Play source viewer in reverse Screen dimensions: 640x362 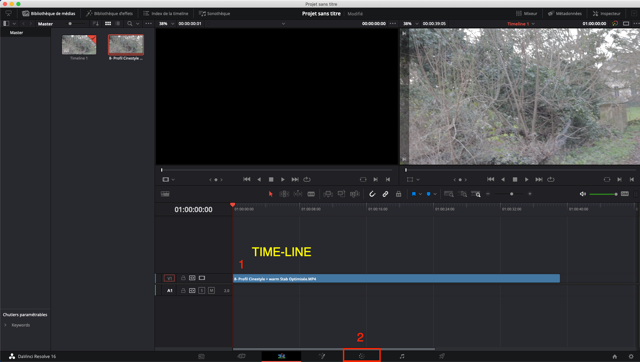coord(259,180)
